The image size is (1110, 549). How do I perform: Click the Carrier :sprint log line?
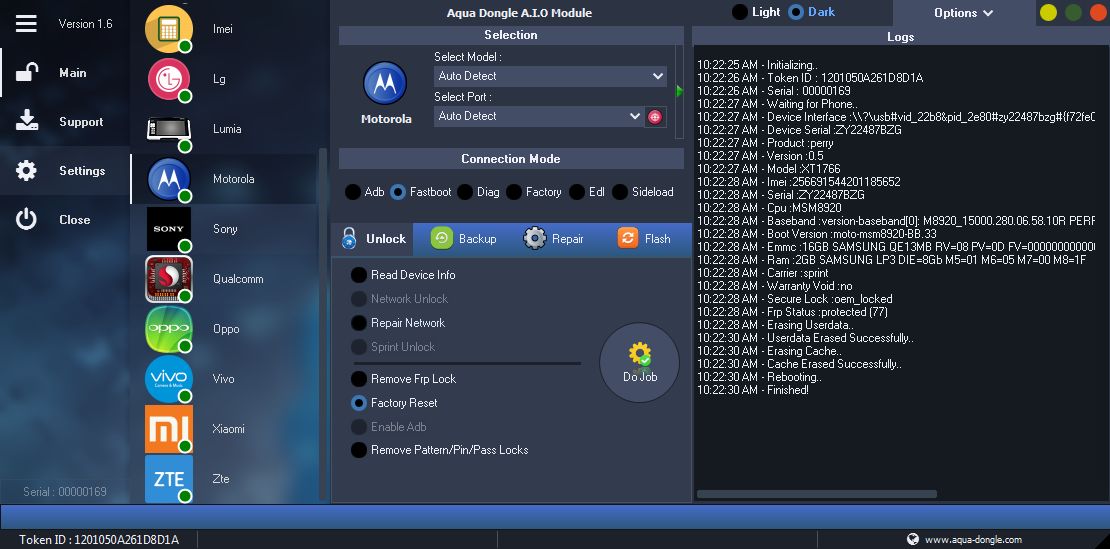762,273
